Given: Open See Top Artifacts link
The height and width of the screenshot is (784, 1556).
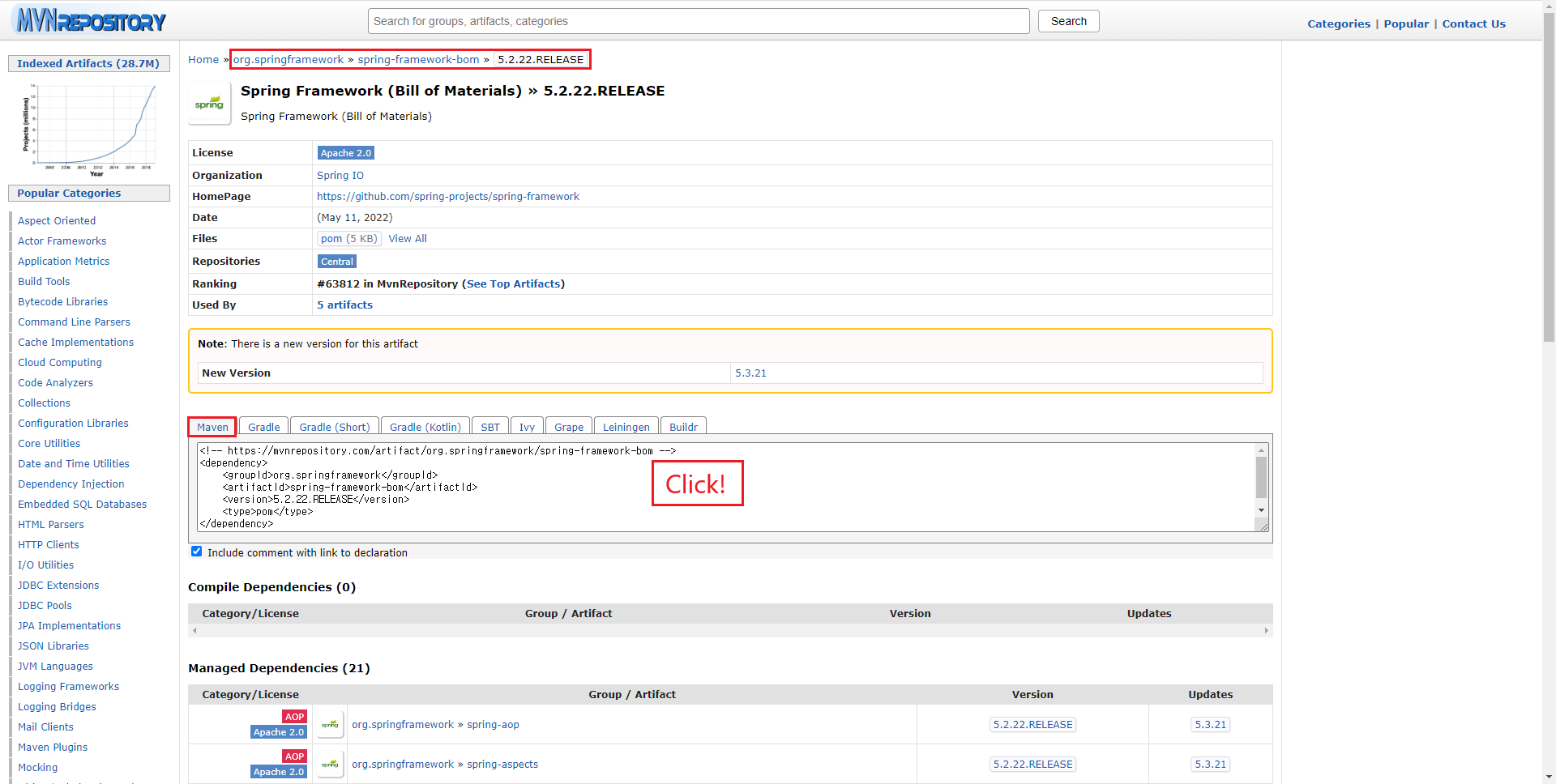Looking at the screenshot, I should [x=514, y=283].
